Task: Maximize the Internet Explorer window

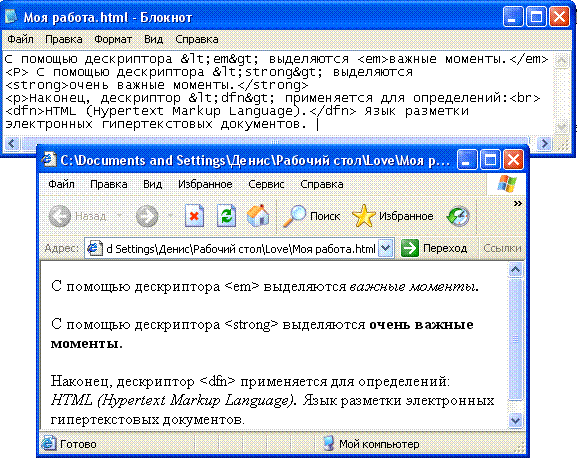Action: pyautogui.click(x=490, y=160)
